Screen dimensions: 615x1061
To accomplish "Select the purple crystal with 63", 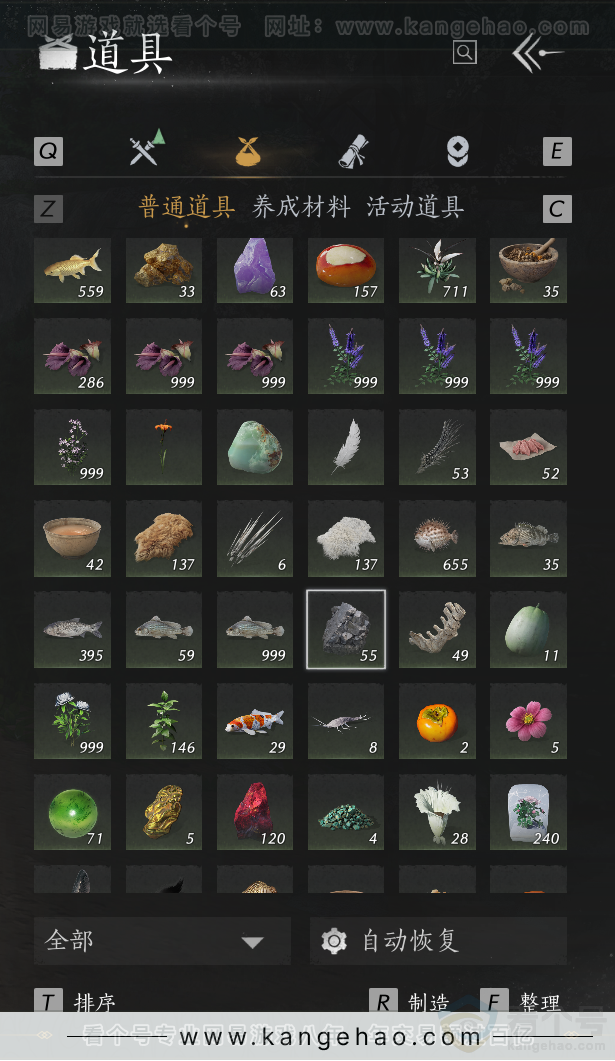I will (x=254, y=269).
